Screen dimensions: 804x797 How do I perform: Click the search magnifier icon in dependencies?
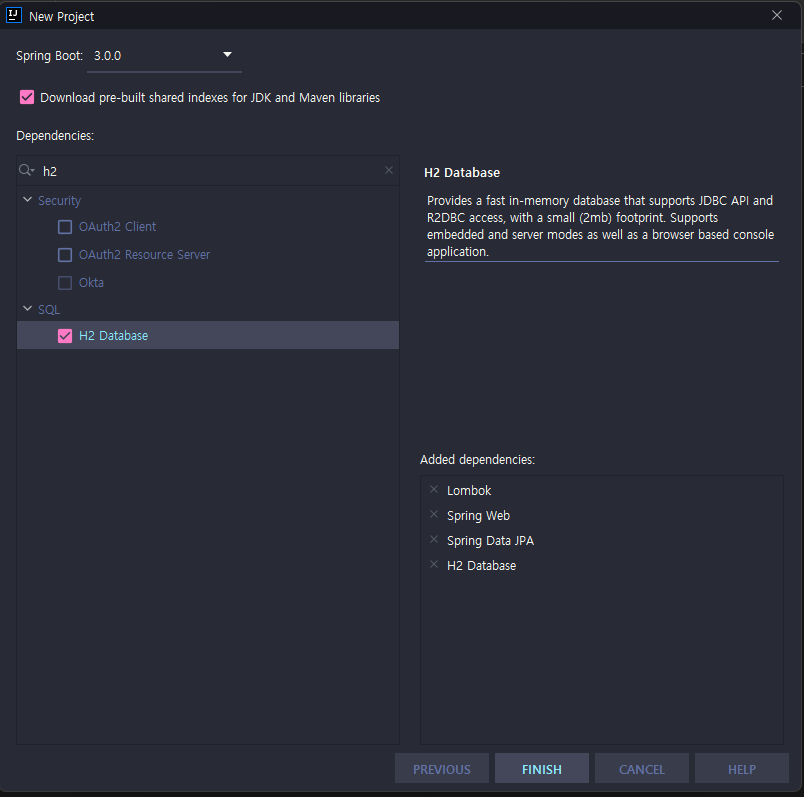26,170
